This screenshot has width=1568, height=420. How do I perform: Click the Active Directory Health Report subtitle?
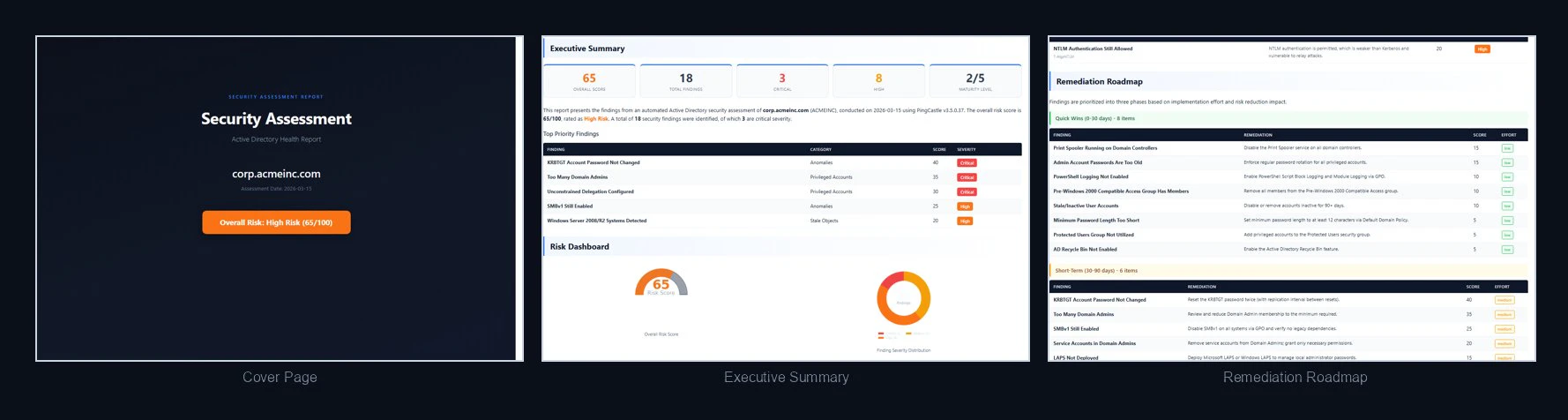(x=276, y=139)
